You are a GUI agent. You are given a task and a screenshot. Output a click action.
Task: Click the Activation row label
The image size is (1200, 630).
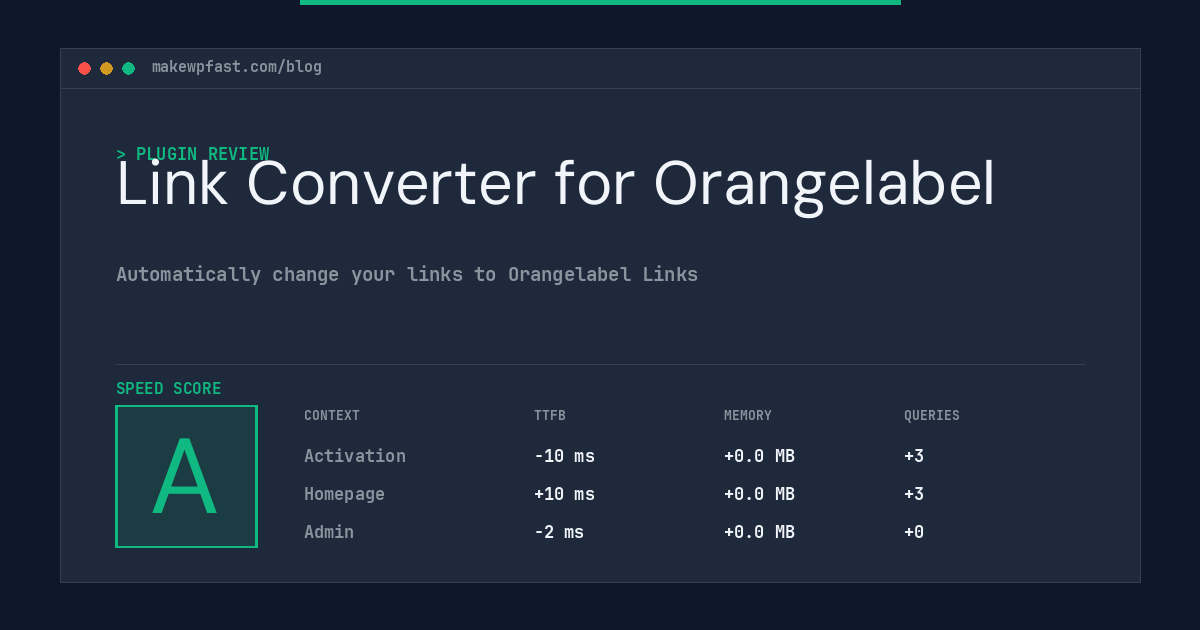click(355, 456)
